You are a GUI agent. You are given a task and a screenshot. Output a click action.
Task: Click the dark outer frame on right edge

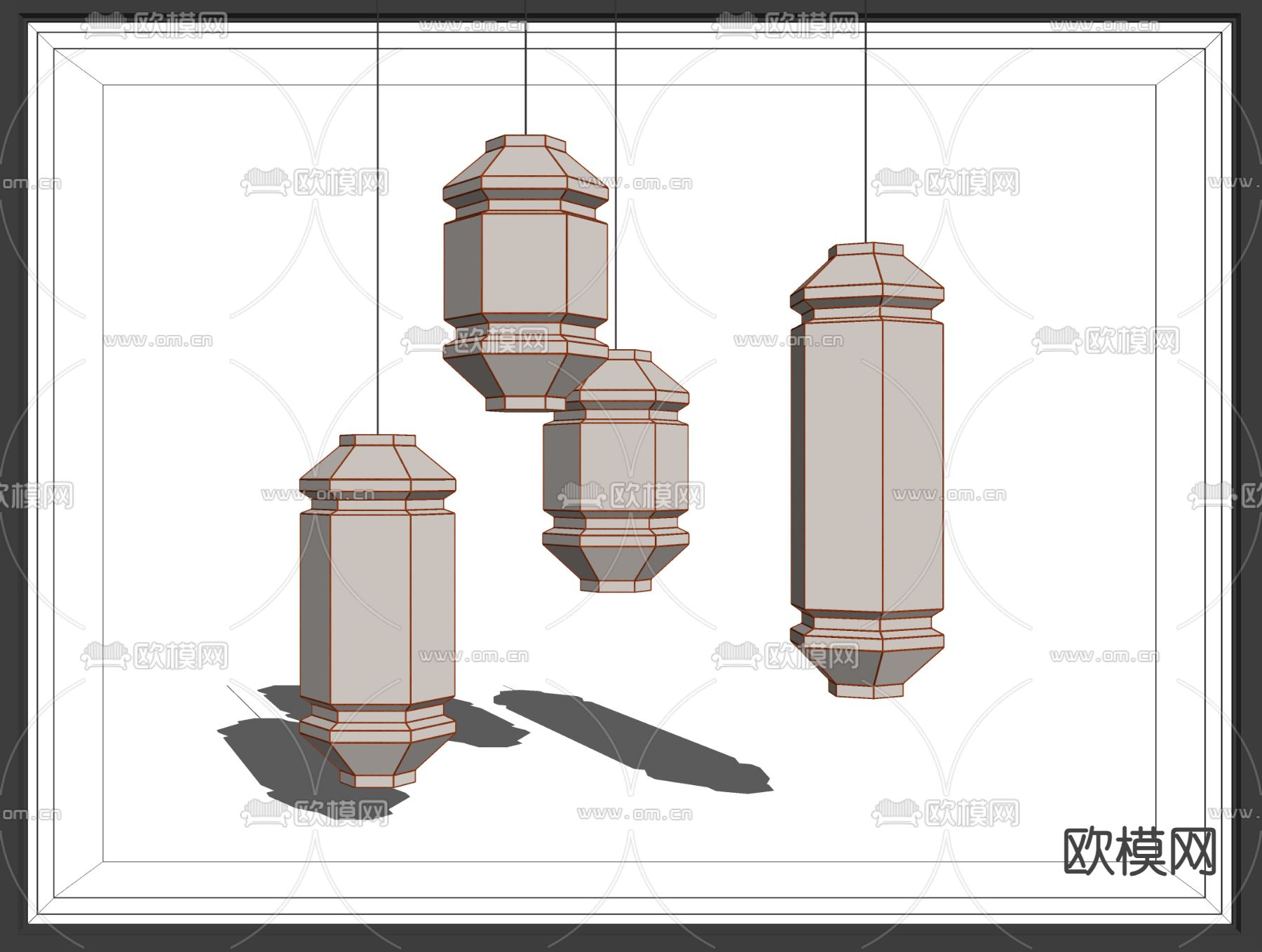click(x=1249, y=477)
